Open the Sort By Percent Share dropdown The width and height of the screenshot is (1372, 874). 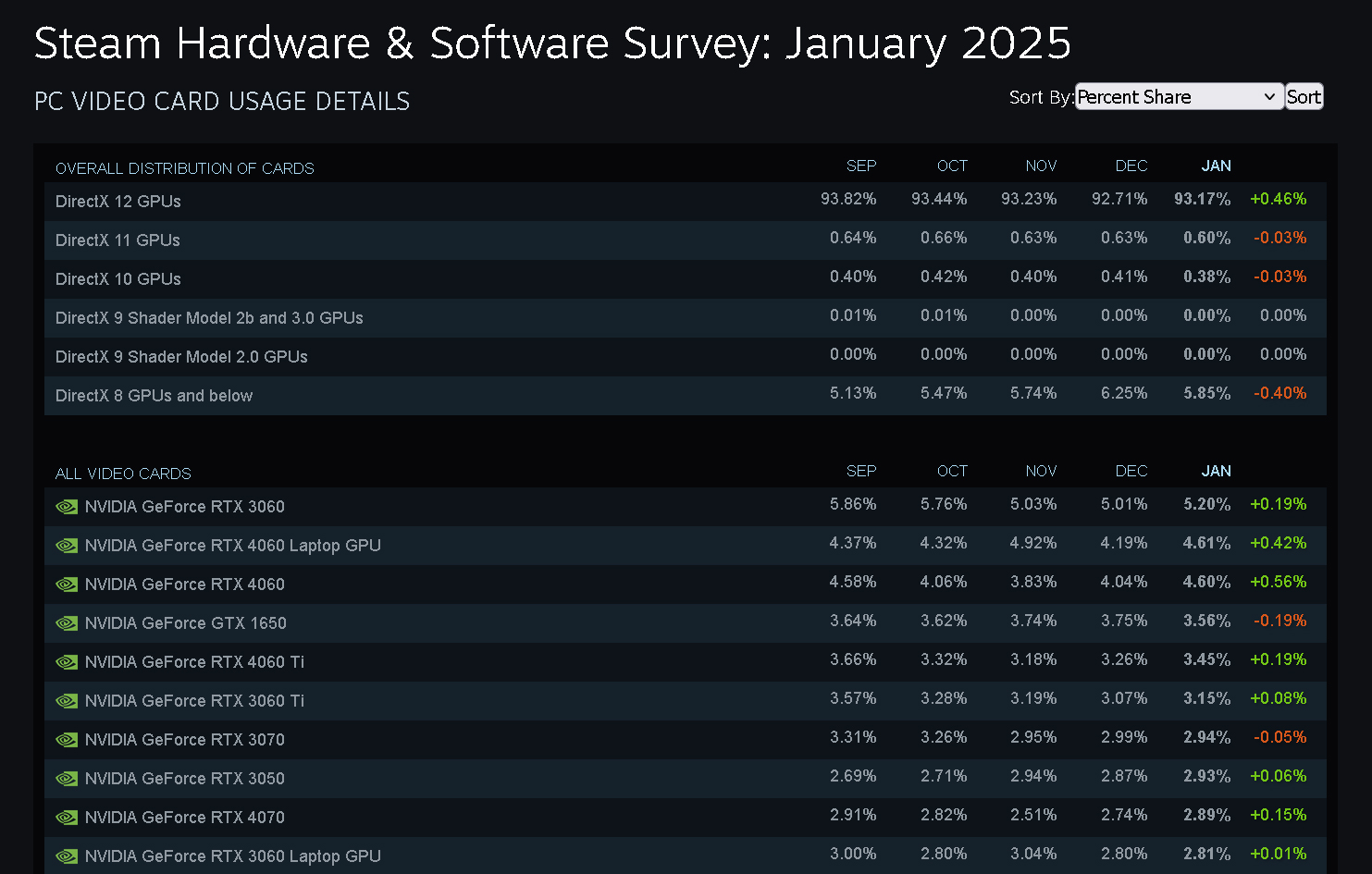point(1180,97)
